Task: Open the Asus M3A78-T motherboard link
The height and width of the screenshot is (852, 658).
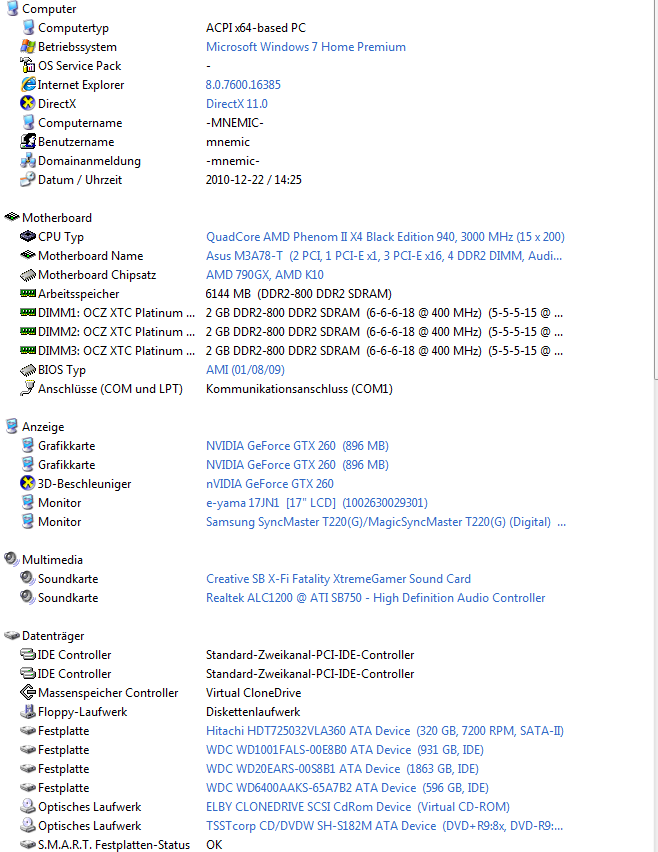Action: (384, 256)
